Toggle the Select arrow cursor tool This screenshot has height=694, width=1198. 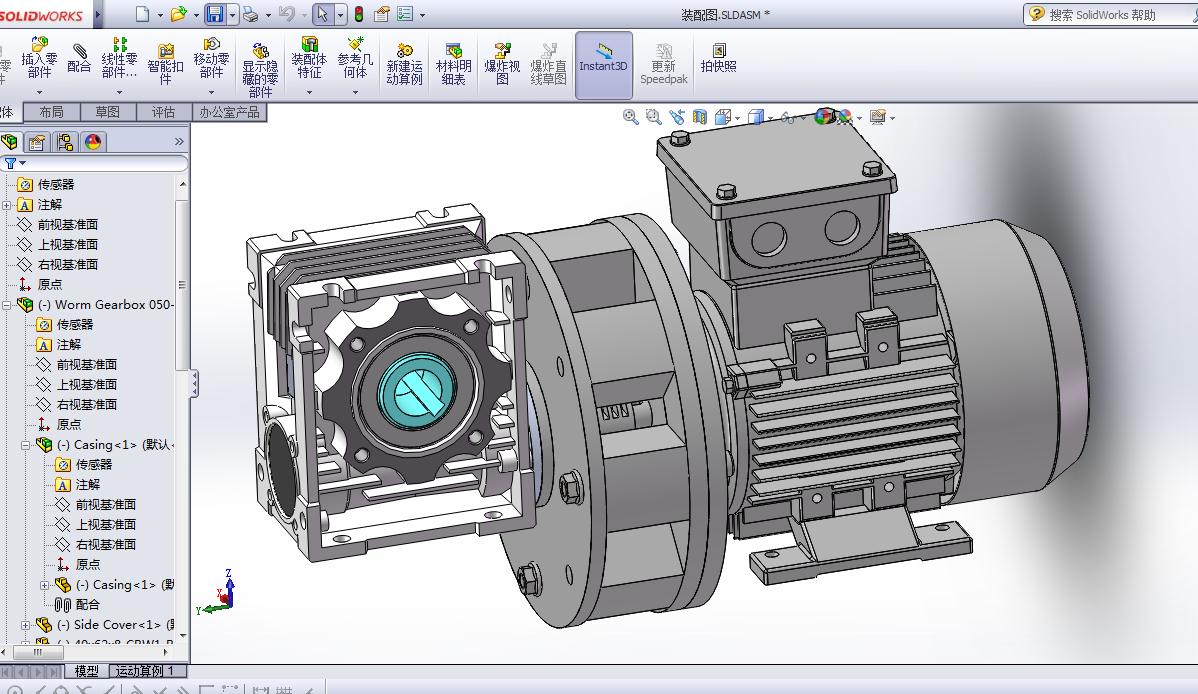321,14
